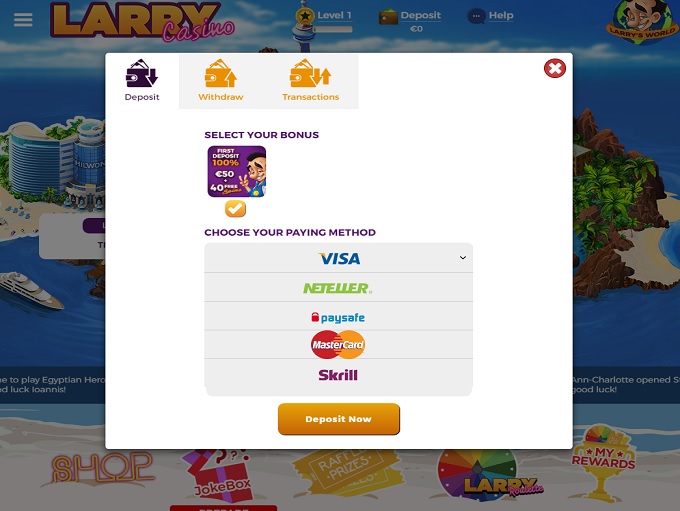Choose Neteller from payment list
The width and height of the screenshot is (680, 511).
pos(339,288)
